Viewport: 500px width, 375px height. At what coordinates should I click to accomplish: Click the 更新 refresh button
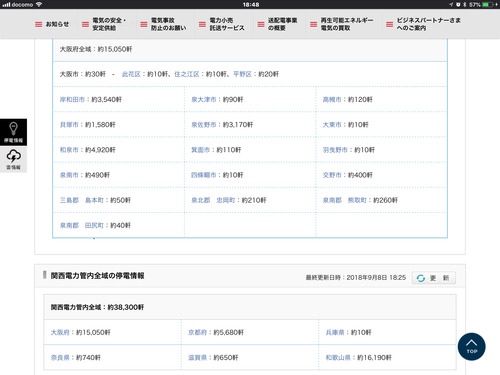coord(433,278)
